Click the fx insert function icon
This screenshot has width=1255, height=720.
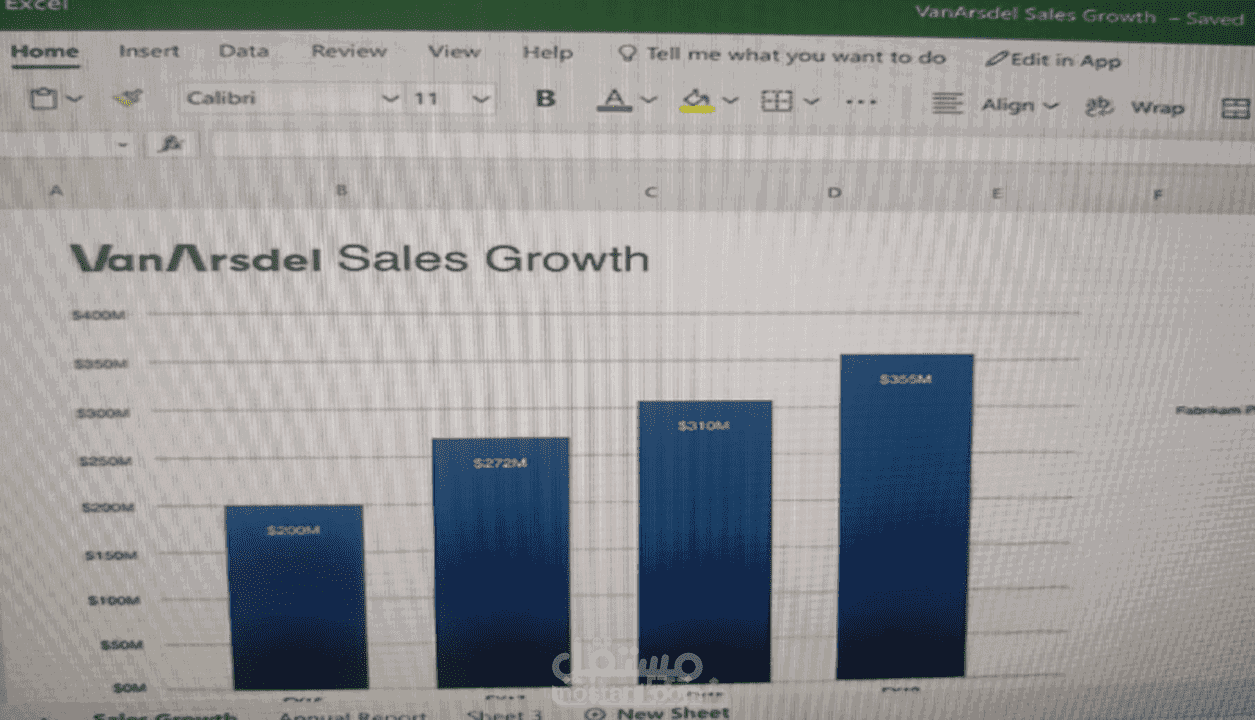[x=172, y=144]
